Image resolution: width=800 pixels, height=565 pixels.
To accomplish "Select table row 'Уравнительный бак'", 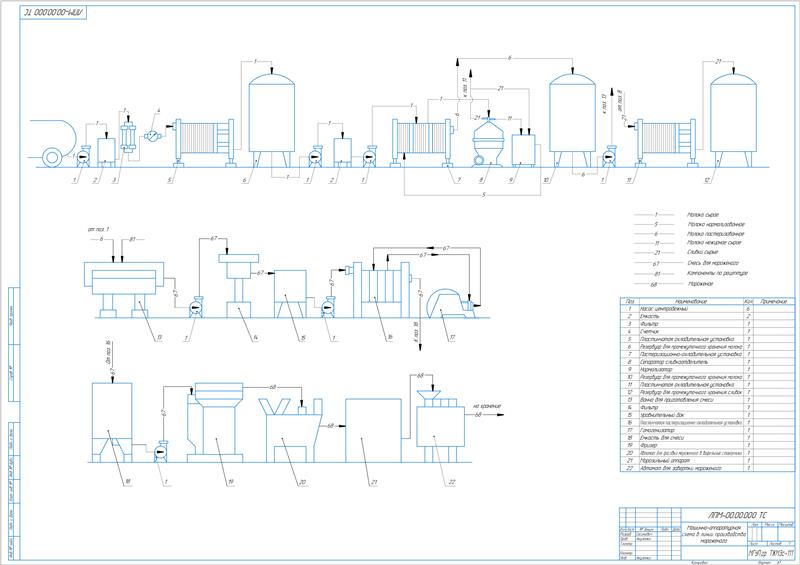I will point(707,415).
